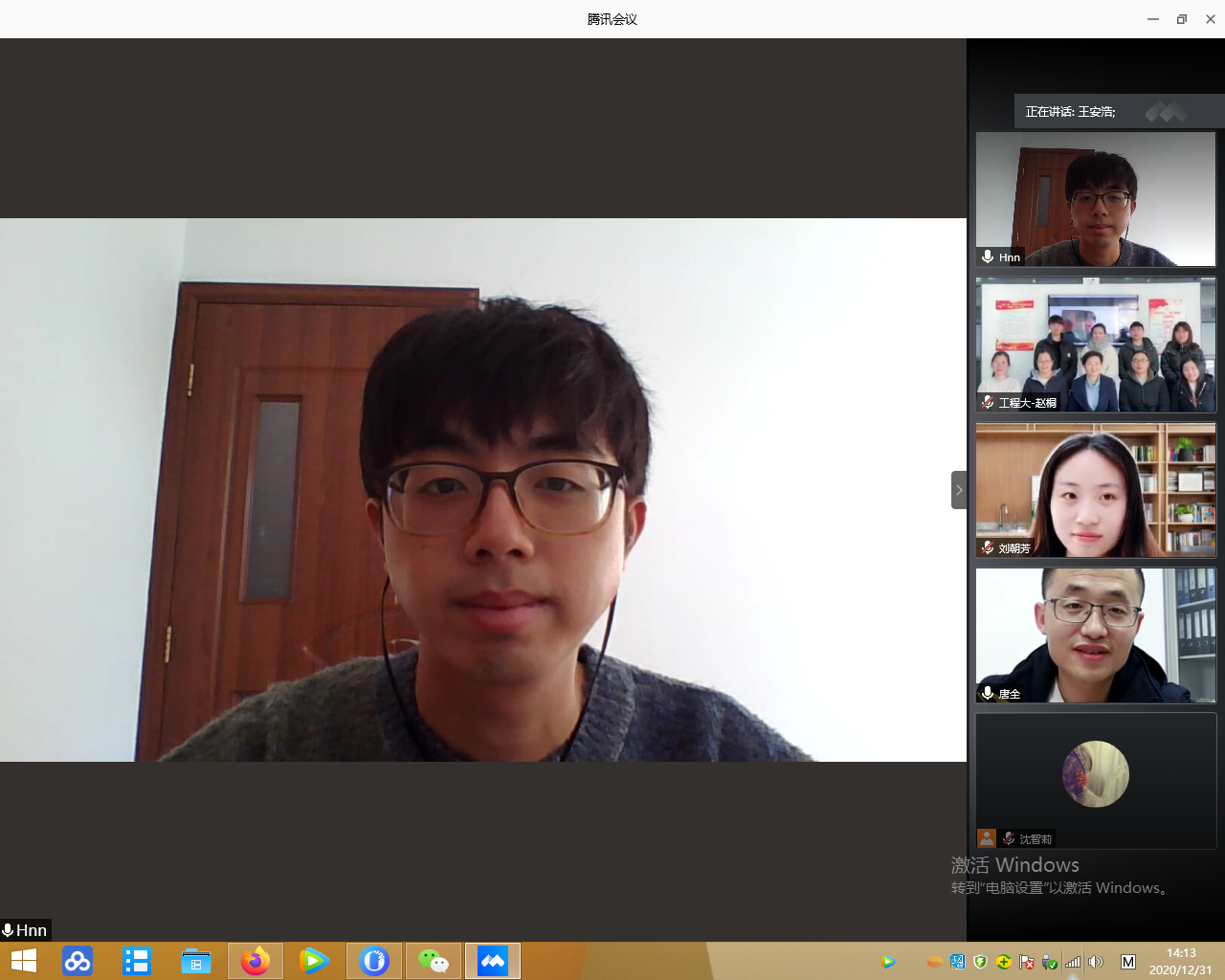This screenshot has height=980, width=1225.
Task: Open the Baidu Netdisk taskbar icon
Action: (x=78, y=961)
